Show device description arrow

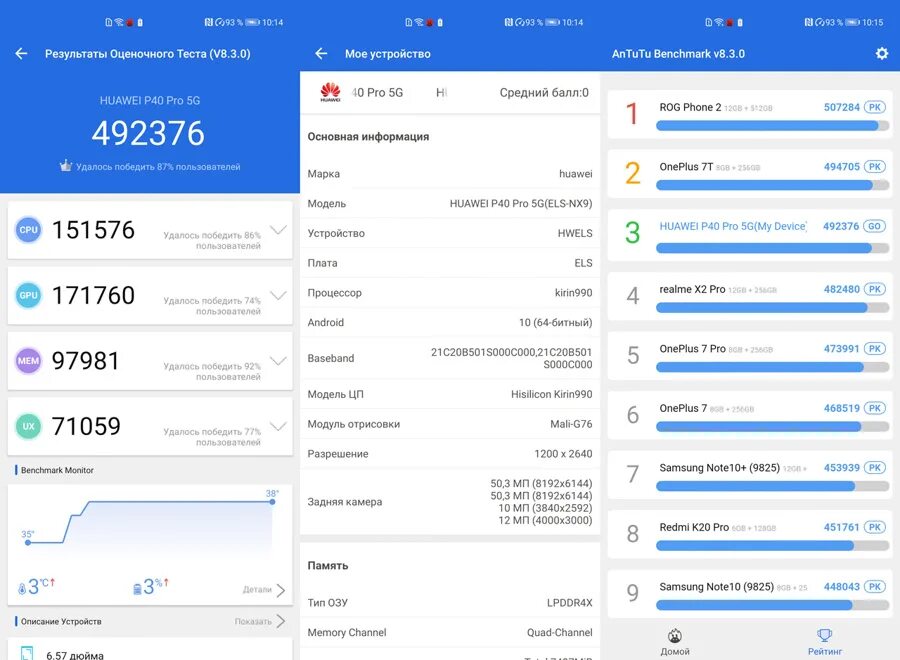pyautogui.click(x=280, y=621)
